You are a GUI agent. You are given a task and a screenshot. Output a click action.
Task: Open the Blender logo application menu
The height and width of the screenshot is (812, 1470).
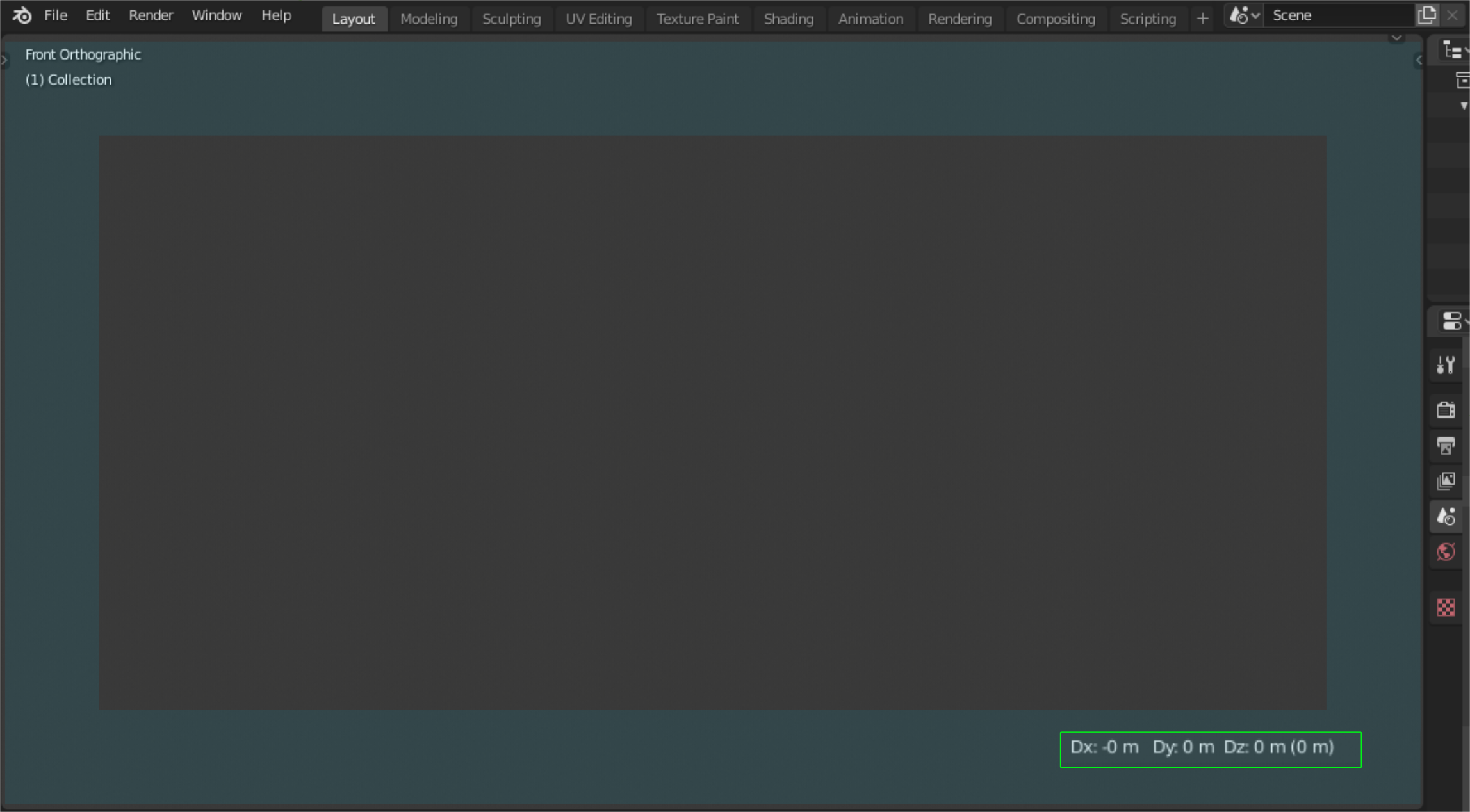click(22, 15)
